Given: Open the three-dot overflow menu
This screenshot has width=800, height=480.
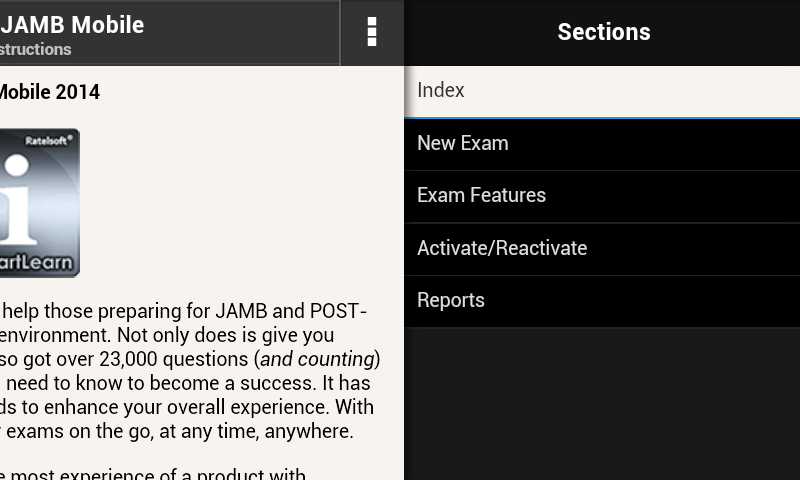Looking at the screenshot, I should pos(372,32).
